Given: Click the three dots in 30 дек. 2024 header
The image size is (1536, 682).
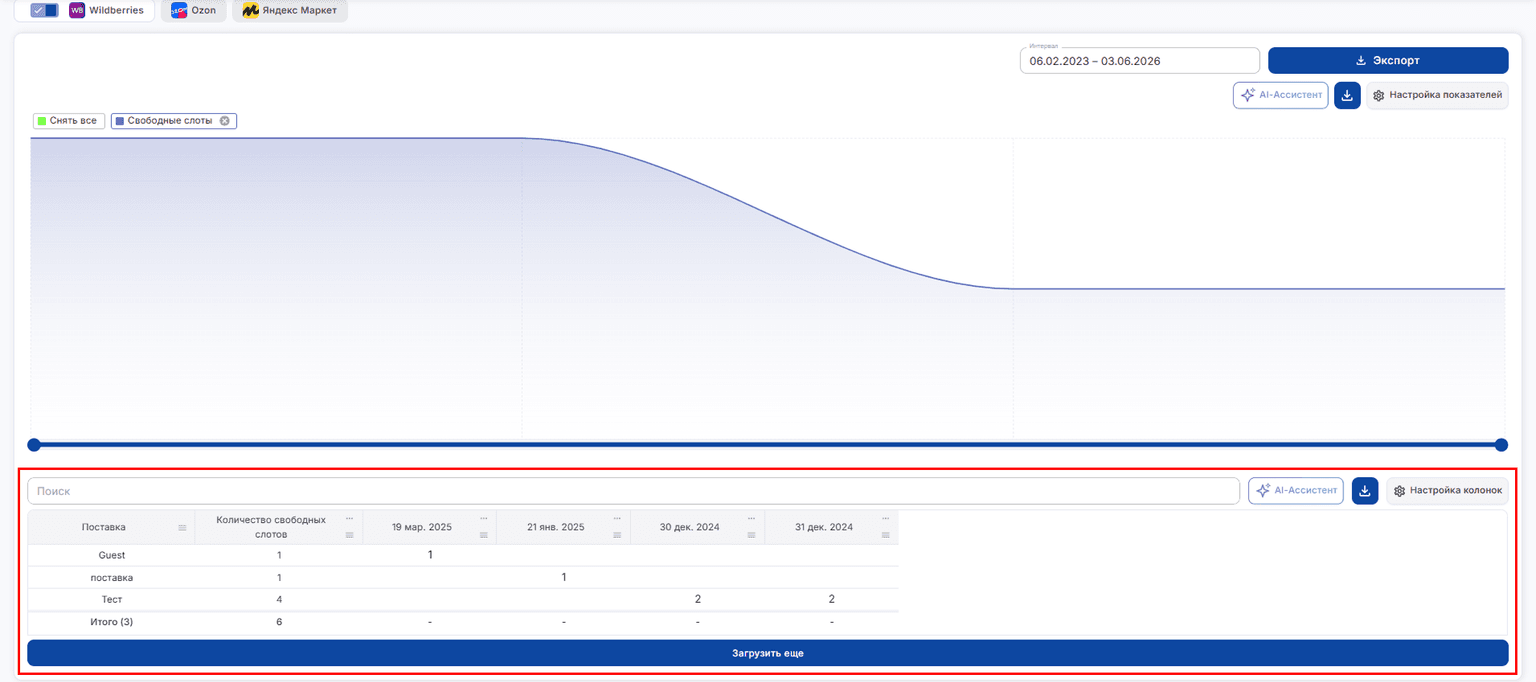Looking at the screenshot, I should (752, 518).
